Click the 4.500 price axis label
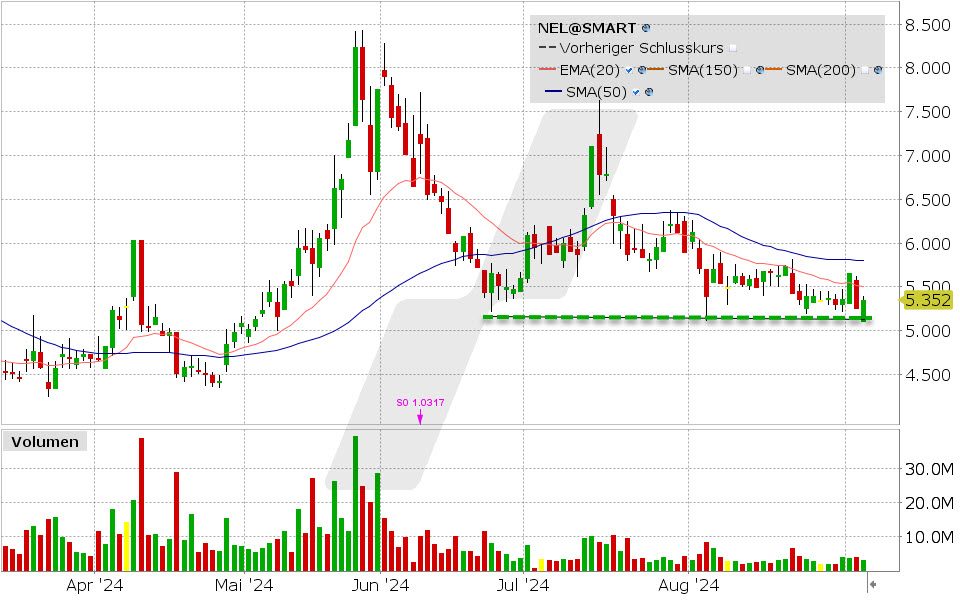This screenshot has width=960, height=600. coord(928,375)
